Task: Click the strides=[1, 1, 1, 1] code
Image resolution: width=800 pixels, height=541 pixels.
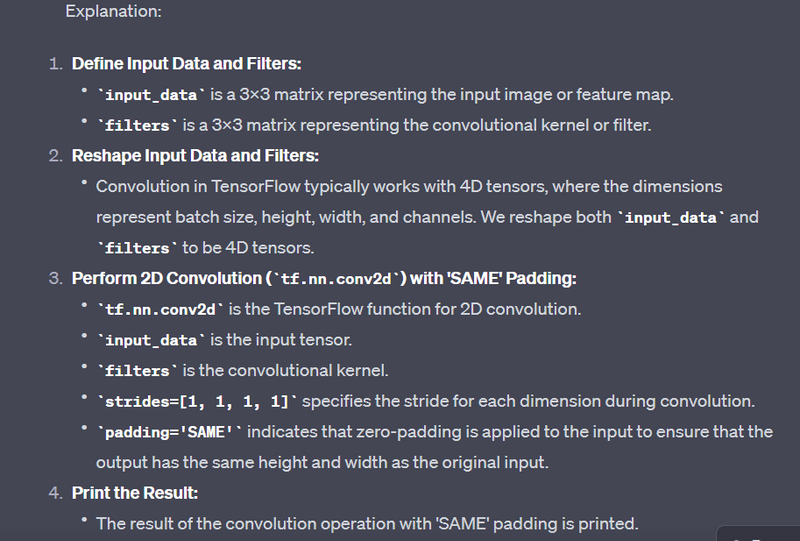Action: click(x=196, y=401)
